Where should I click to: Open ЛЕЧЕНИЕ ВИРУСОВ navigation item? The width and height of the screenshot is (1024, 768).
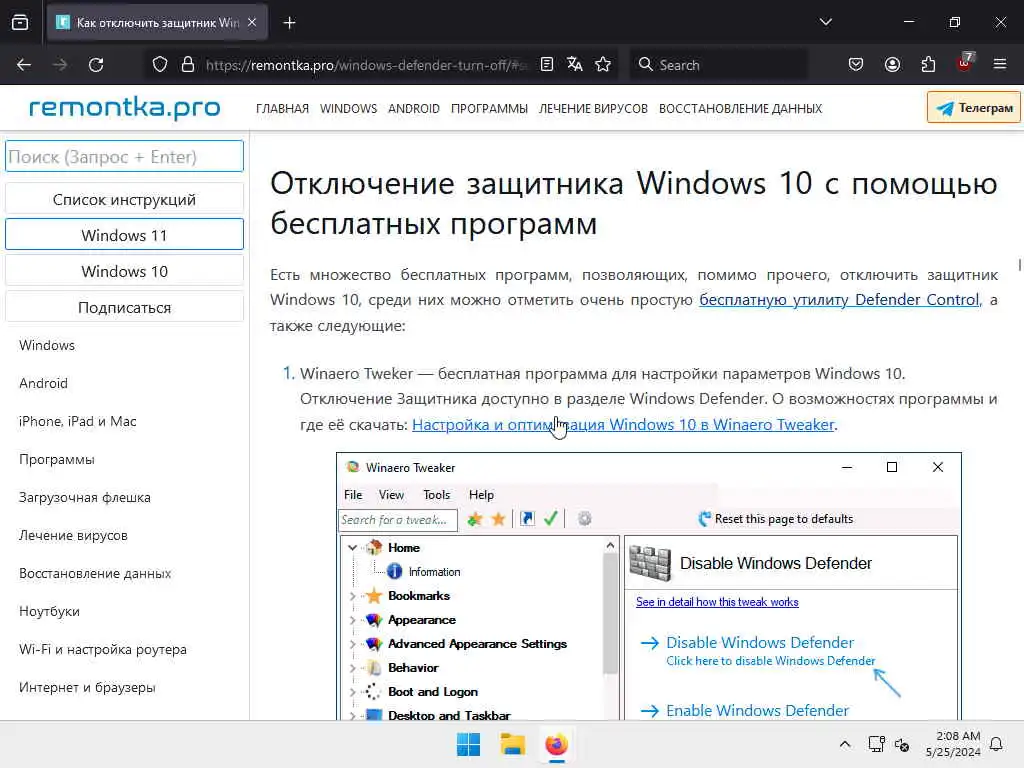coord(593,108)
